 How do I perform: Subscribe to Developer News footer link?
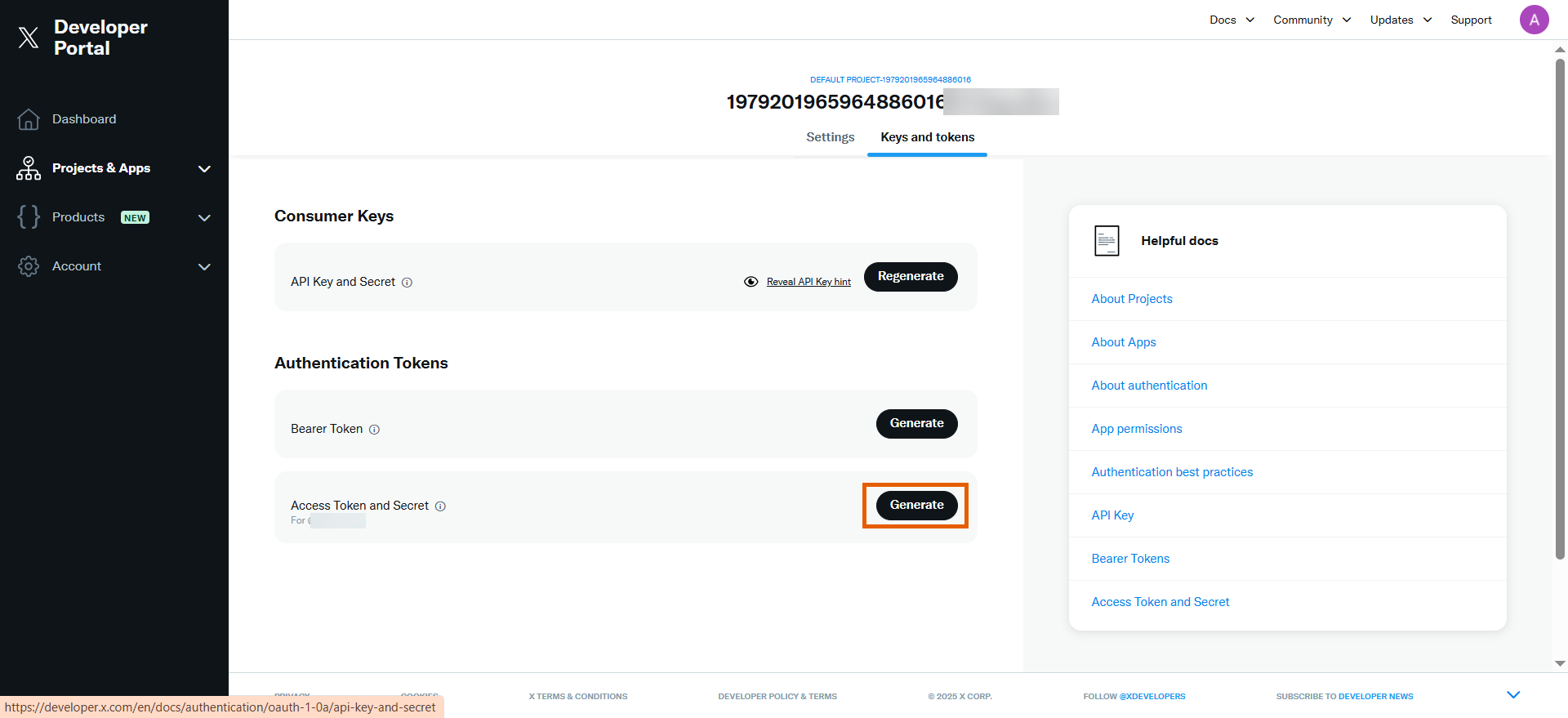coord(1376,697)
